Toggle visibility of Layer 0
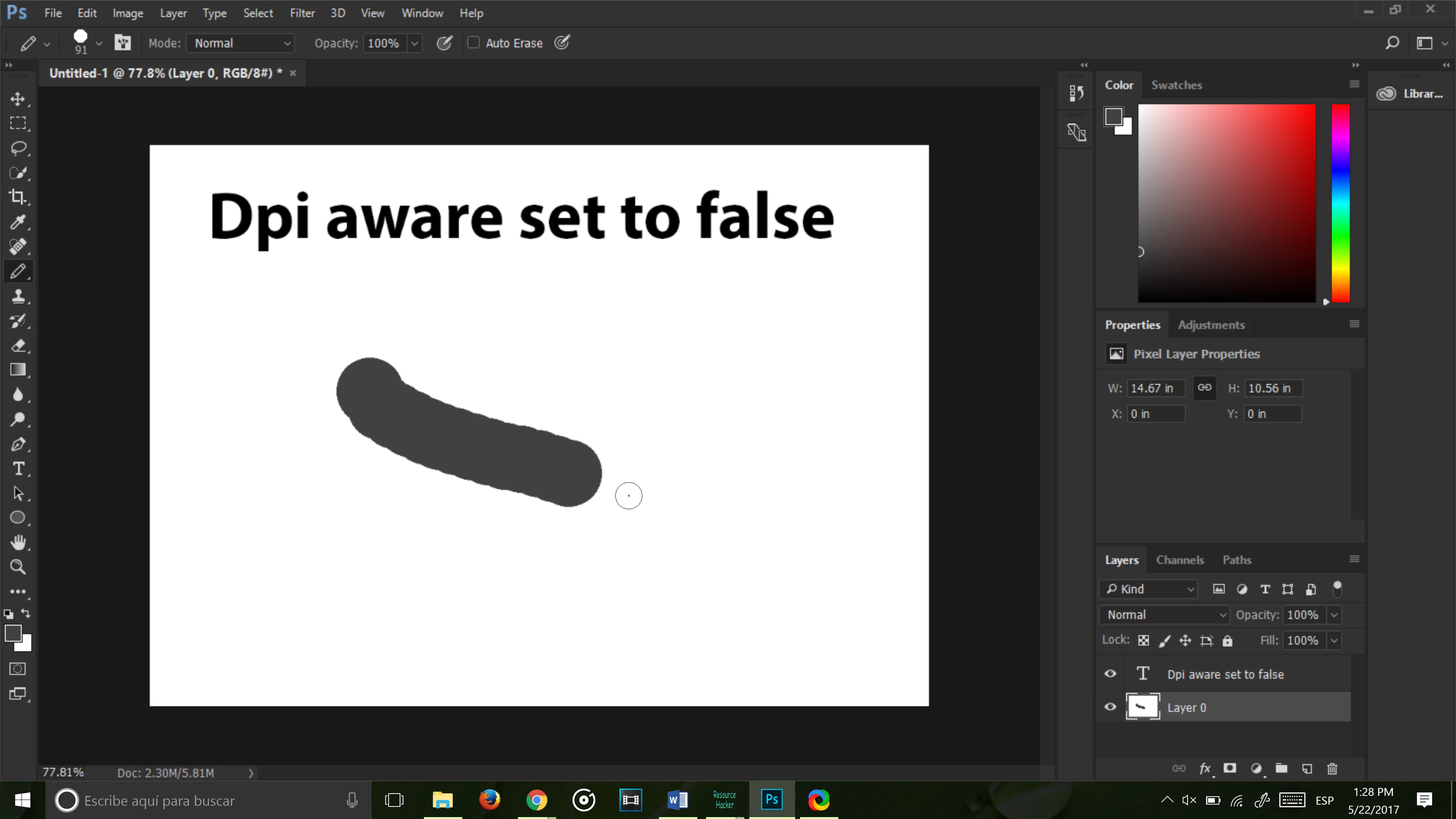The height and width of the screenshot is (819, 1456). [1110, 707]
